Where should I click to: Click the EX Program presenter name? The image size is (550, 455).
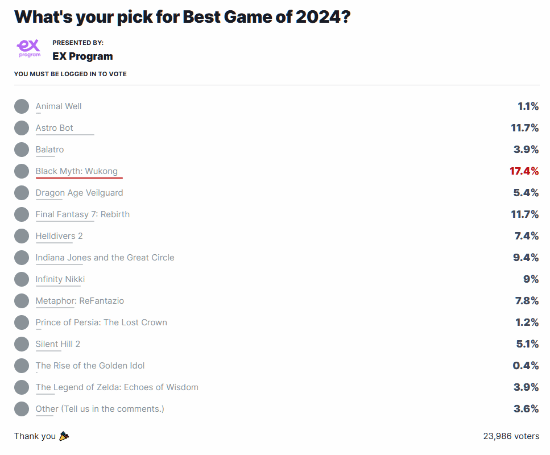point(83,56)
